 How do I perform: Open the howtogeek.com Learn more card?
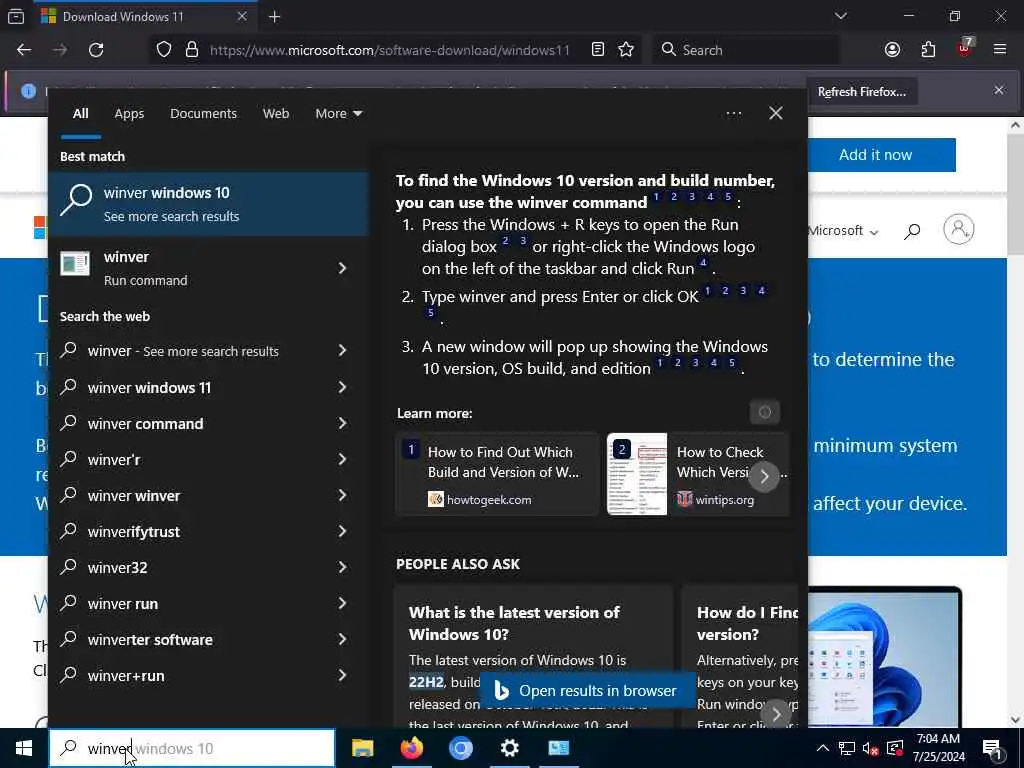pyautogui.click(x=497, y=475)
